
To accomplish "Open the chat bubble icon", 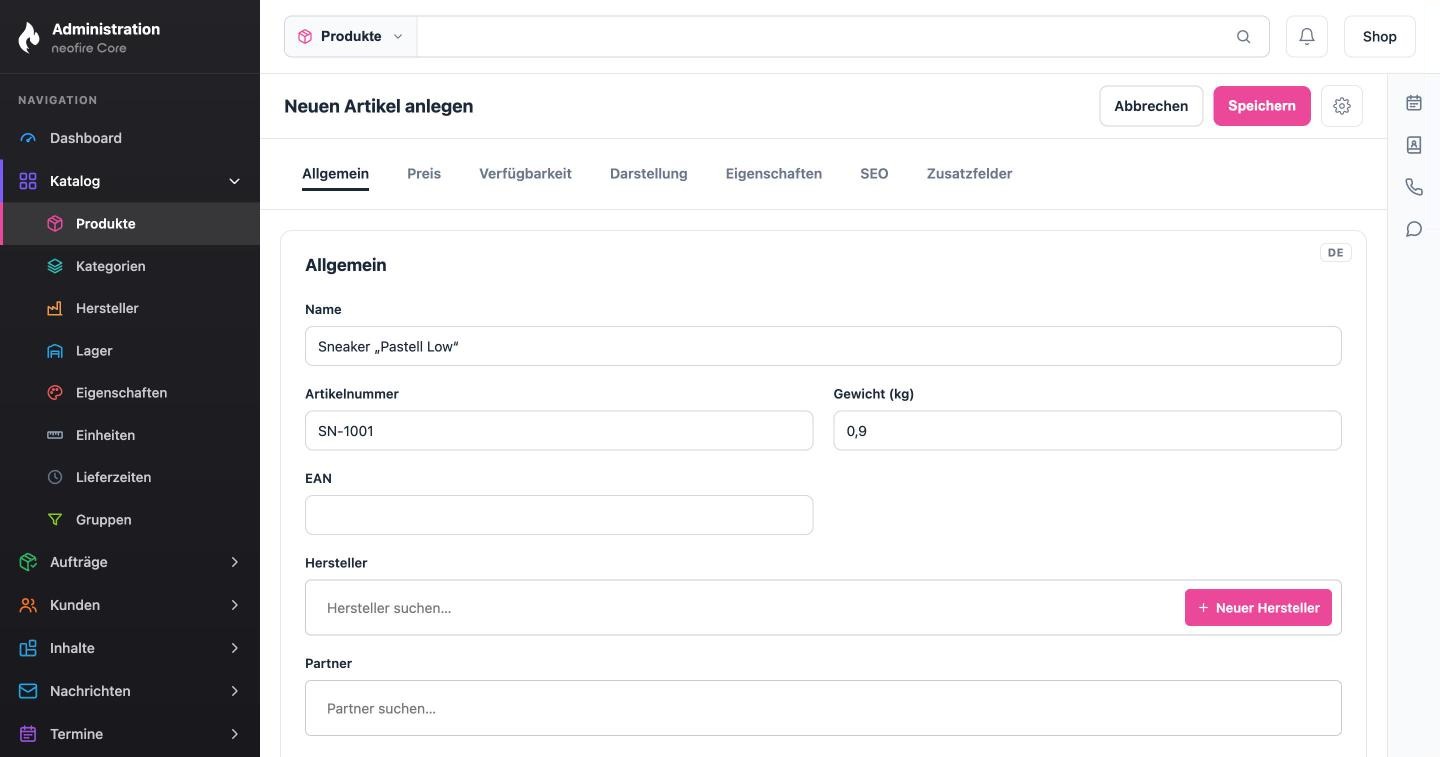I will 1414,229.
